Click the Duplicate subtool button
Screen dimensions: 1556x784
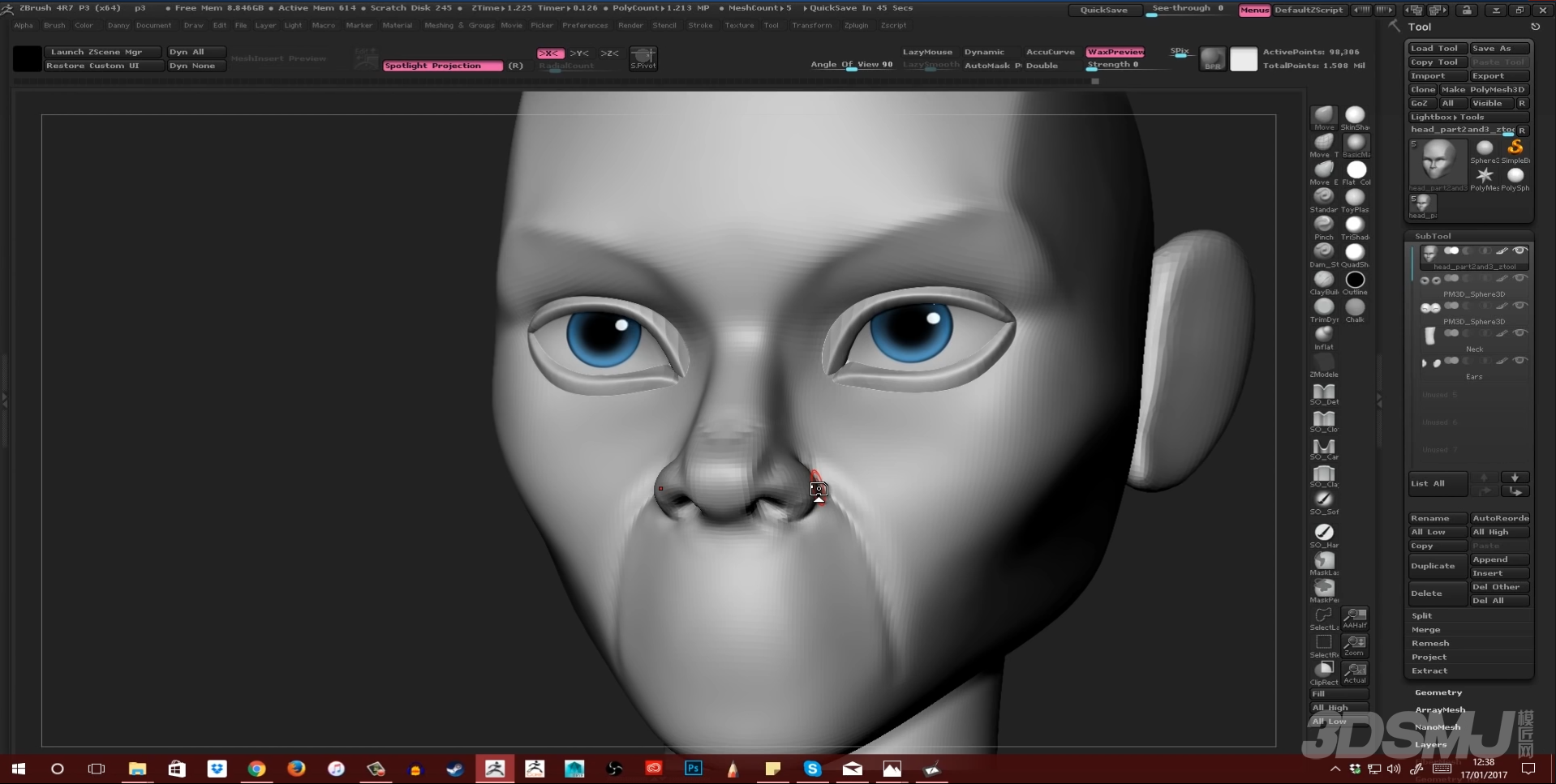click(x=1438, y=566)
